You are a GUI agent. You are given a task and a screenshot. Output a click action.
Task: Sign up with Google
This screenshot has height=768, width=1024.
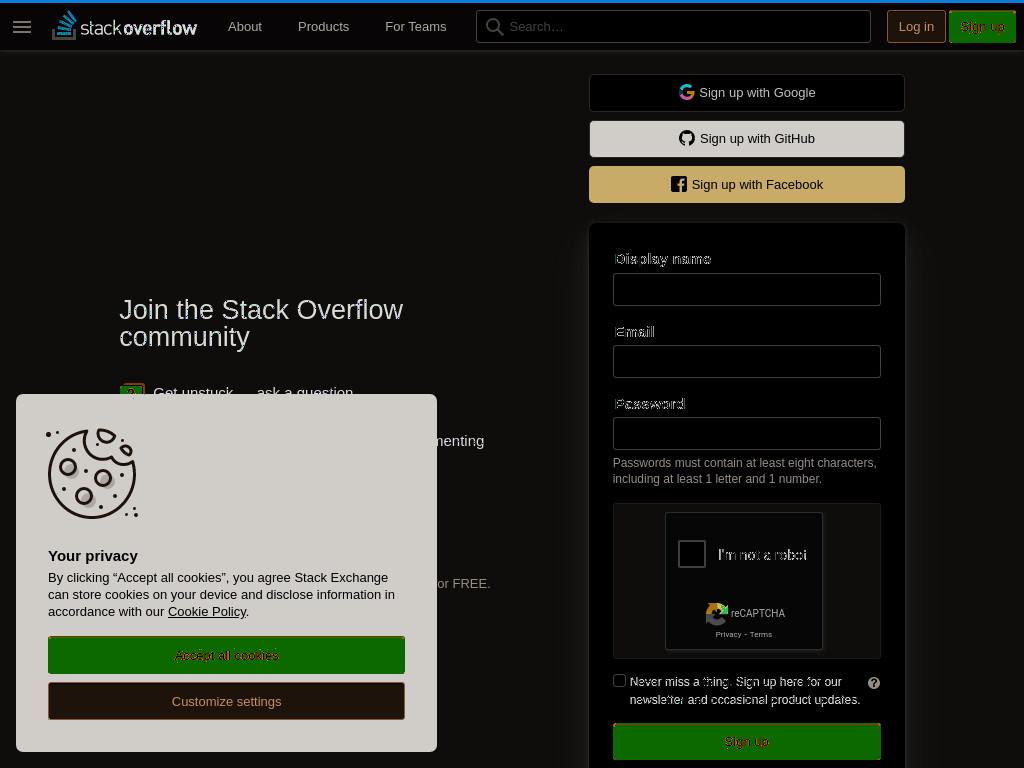tap(746, 93)
